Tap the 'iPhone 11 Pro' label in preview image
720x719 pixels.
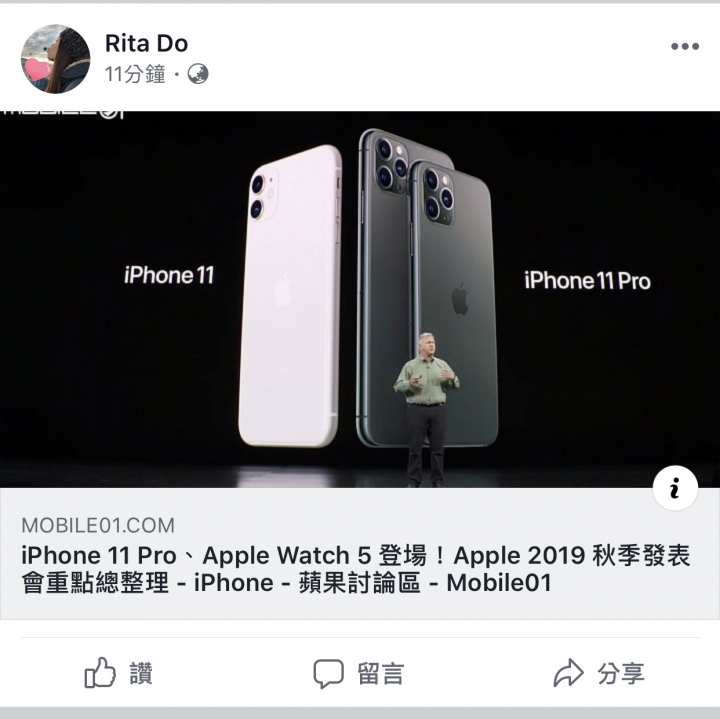[587, 281]
